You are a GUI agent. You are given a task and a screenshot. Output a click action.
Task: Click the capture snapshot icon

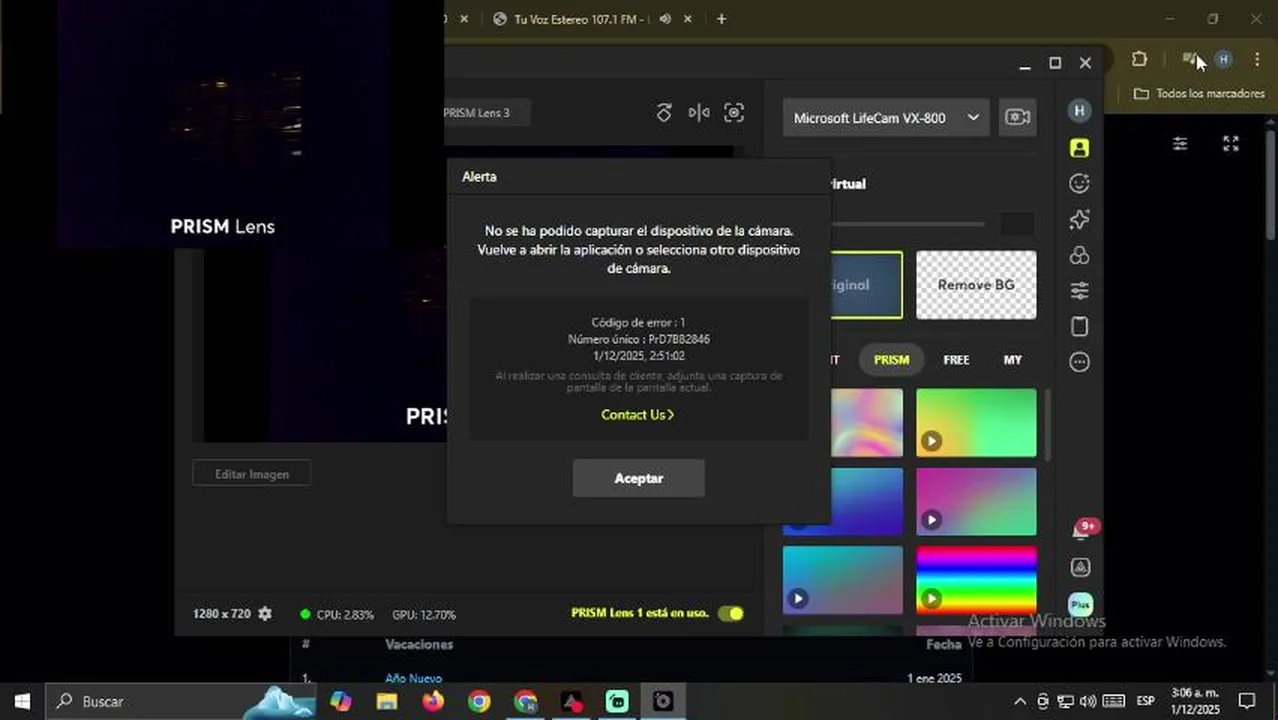point(734,113)
